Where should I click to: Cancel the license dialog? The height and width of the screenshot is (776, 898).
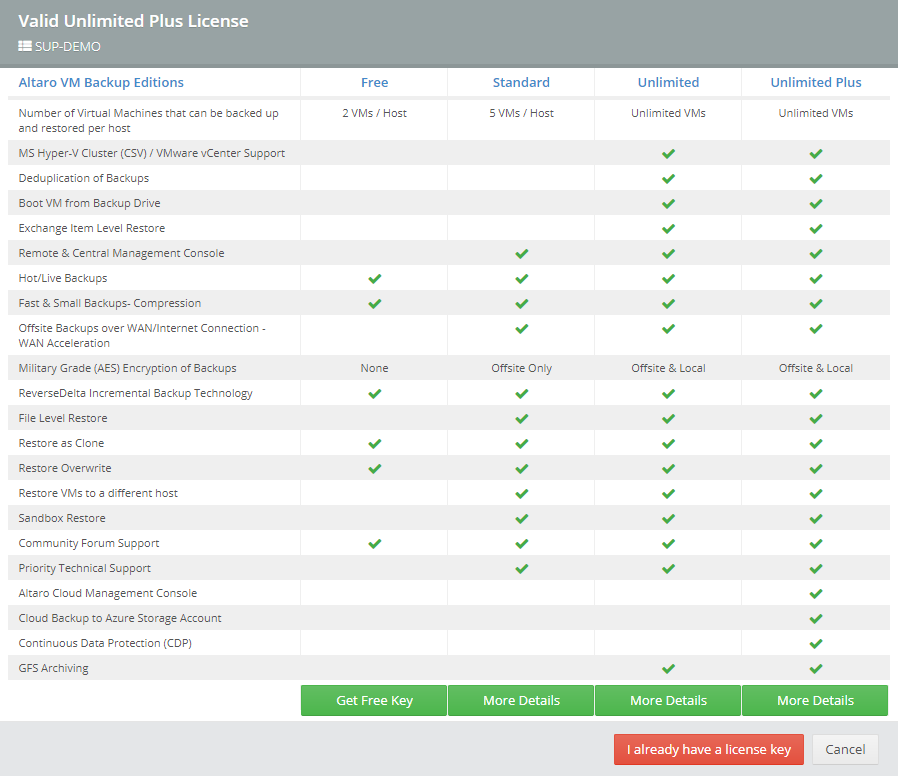click(845, 749)
